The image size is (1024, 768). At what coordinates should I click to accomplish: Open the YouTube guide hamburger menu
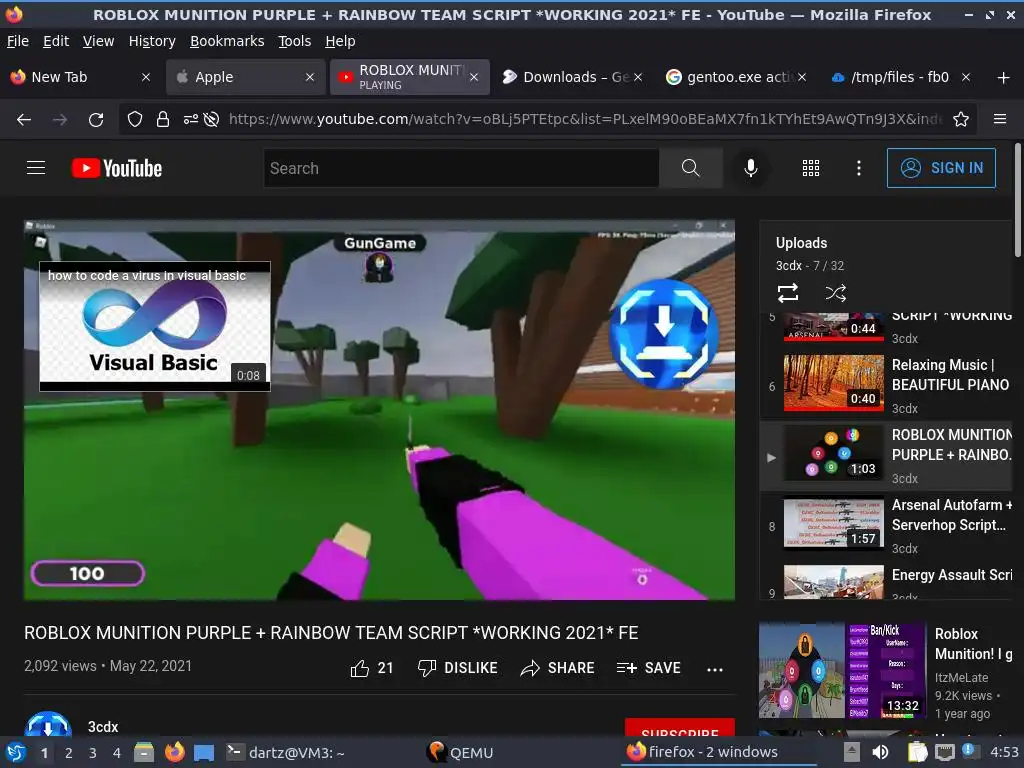36,168
